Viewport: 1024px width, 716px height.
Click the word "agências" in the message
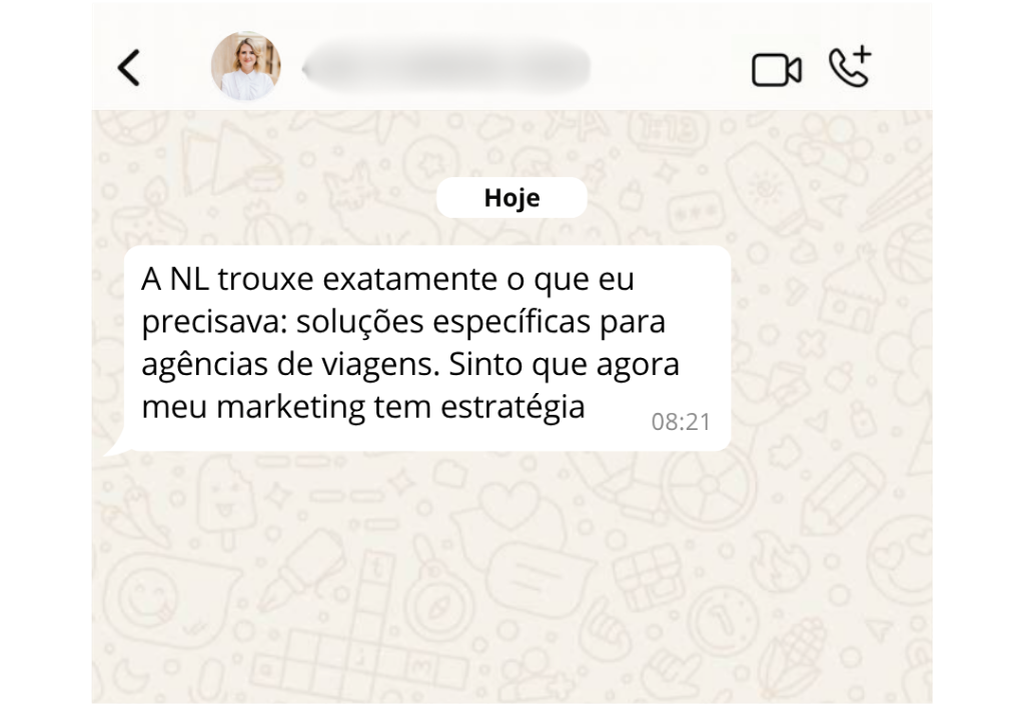pyautogui.click(x=205, y=365)
